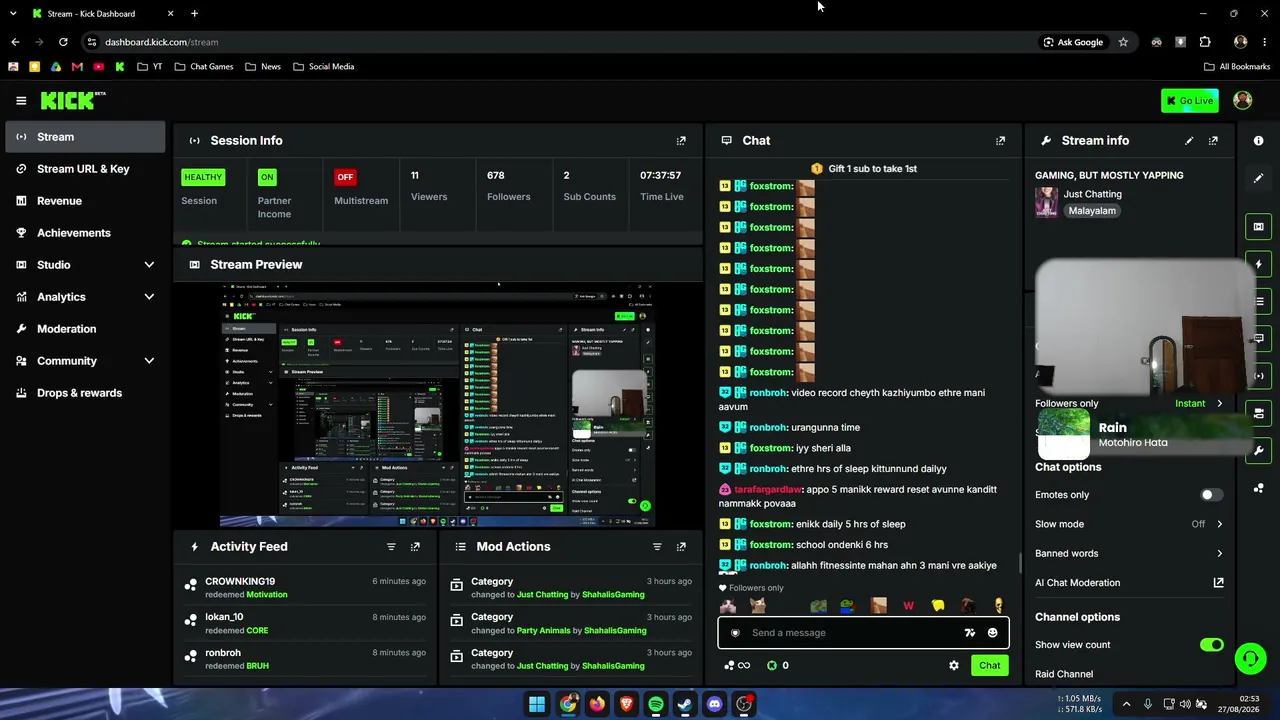1280x720 pixels.
Task: Open Steam from the taskbar
Action: tap(685, 704)
